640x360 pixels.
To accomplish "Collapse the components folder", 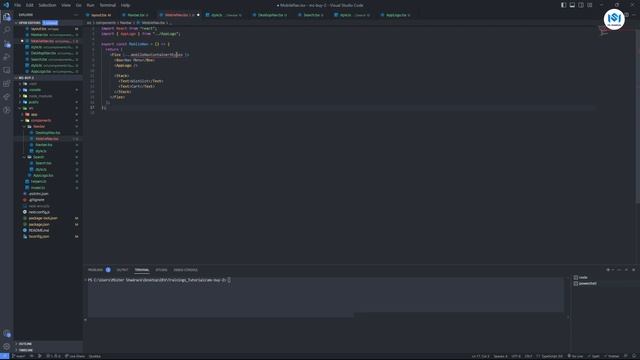I will pyautogui.click(x=41, y=120).
